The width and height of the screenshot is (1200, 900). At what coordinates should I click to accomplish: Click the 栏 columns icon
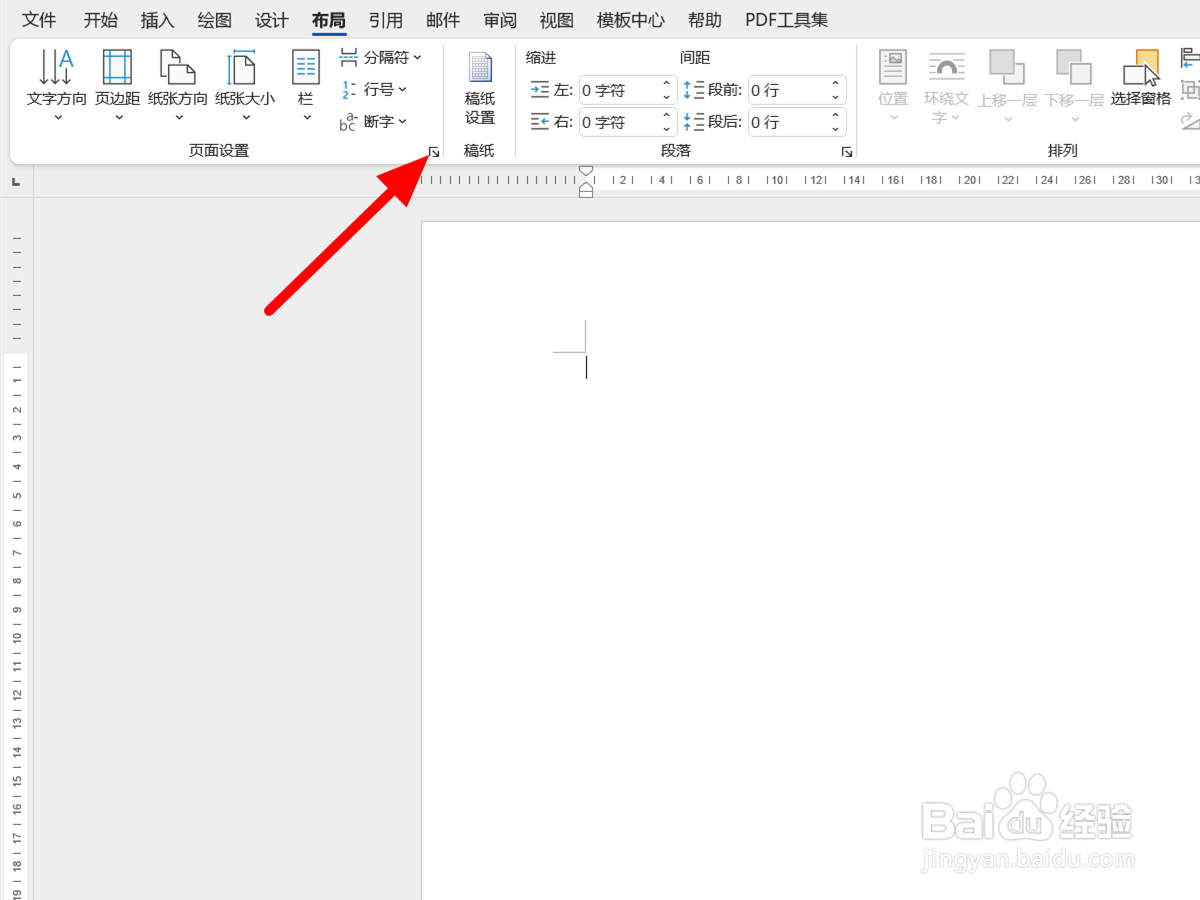(x=306, y=67)
